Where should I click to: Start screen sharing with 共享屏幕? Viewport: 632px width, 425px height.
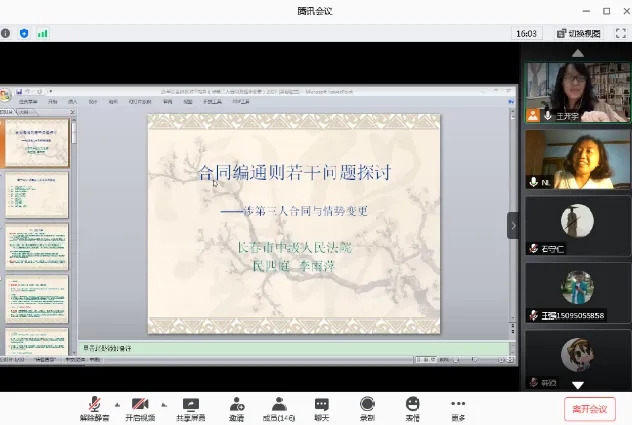189,407
